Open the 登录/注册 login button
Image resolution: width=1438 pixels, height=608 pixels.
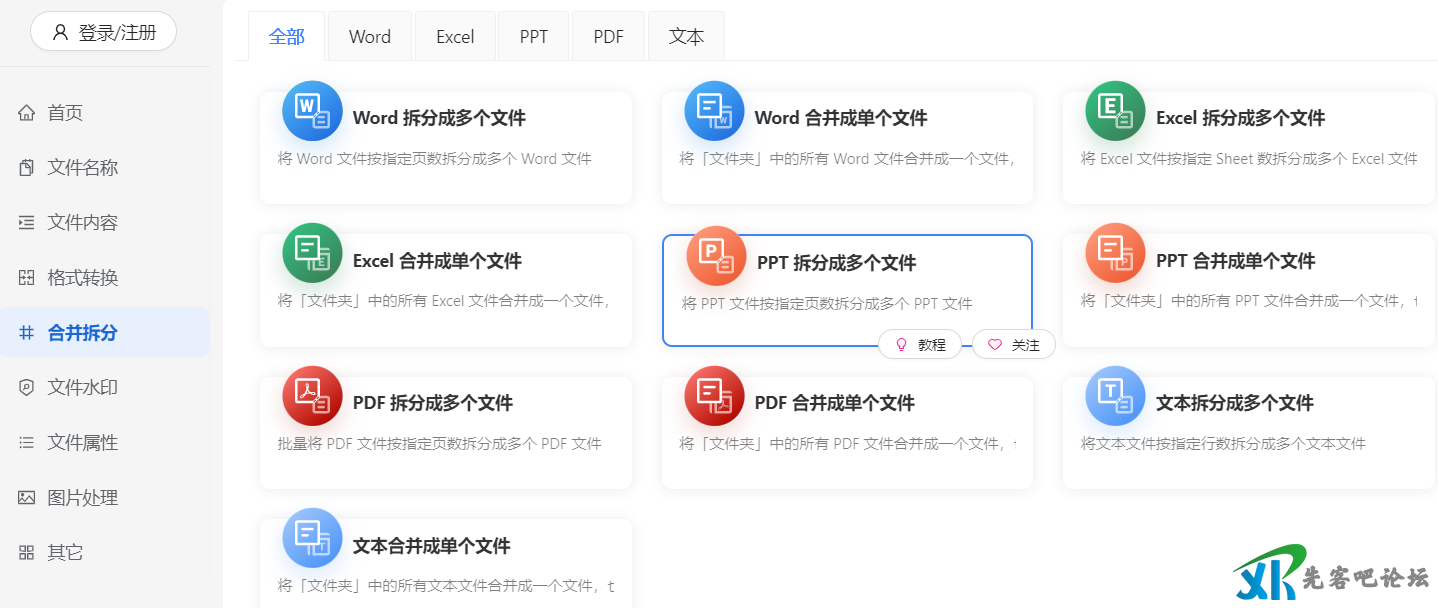(104, 32)
